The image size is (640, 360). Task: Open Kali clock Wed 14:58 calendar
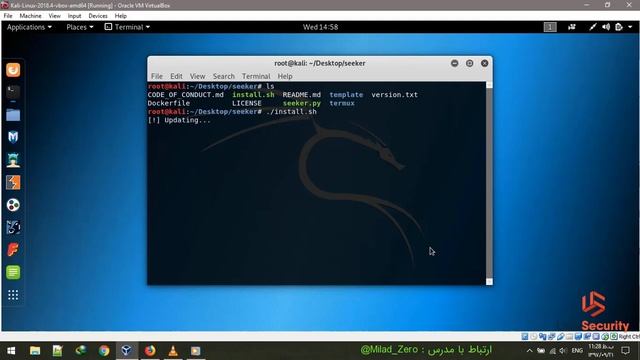coord(320,27)
